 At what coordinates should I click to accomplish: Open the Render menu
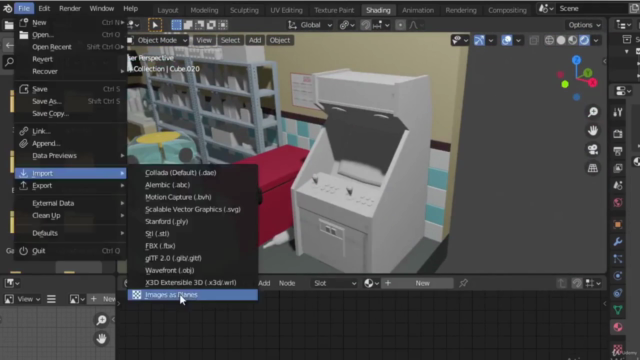point(70,9)
